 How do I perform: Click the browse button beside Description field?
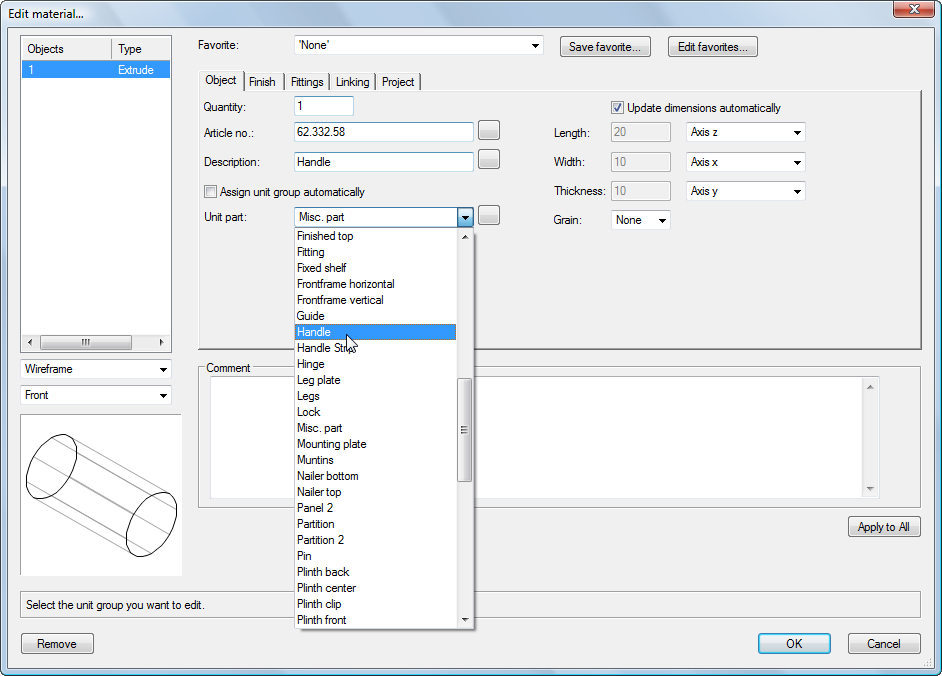click(489, 159)
